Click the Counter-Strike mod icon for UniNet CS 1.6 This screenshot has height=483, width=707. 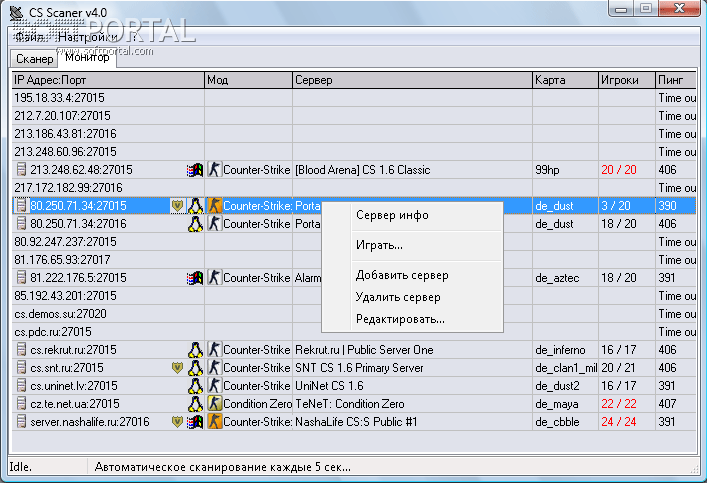pyautogui.click(x=215, y=386)
